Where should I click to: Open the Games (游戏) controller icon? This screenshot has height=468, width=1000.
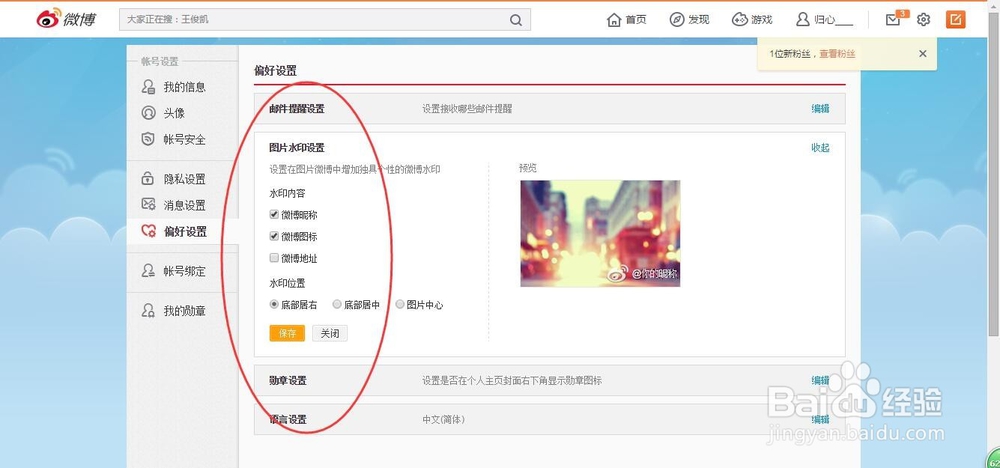[739, 20]
